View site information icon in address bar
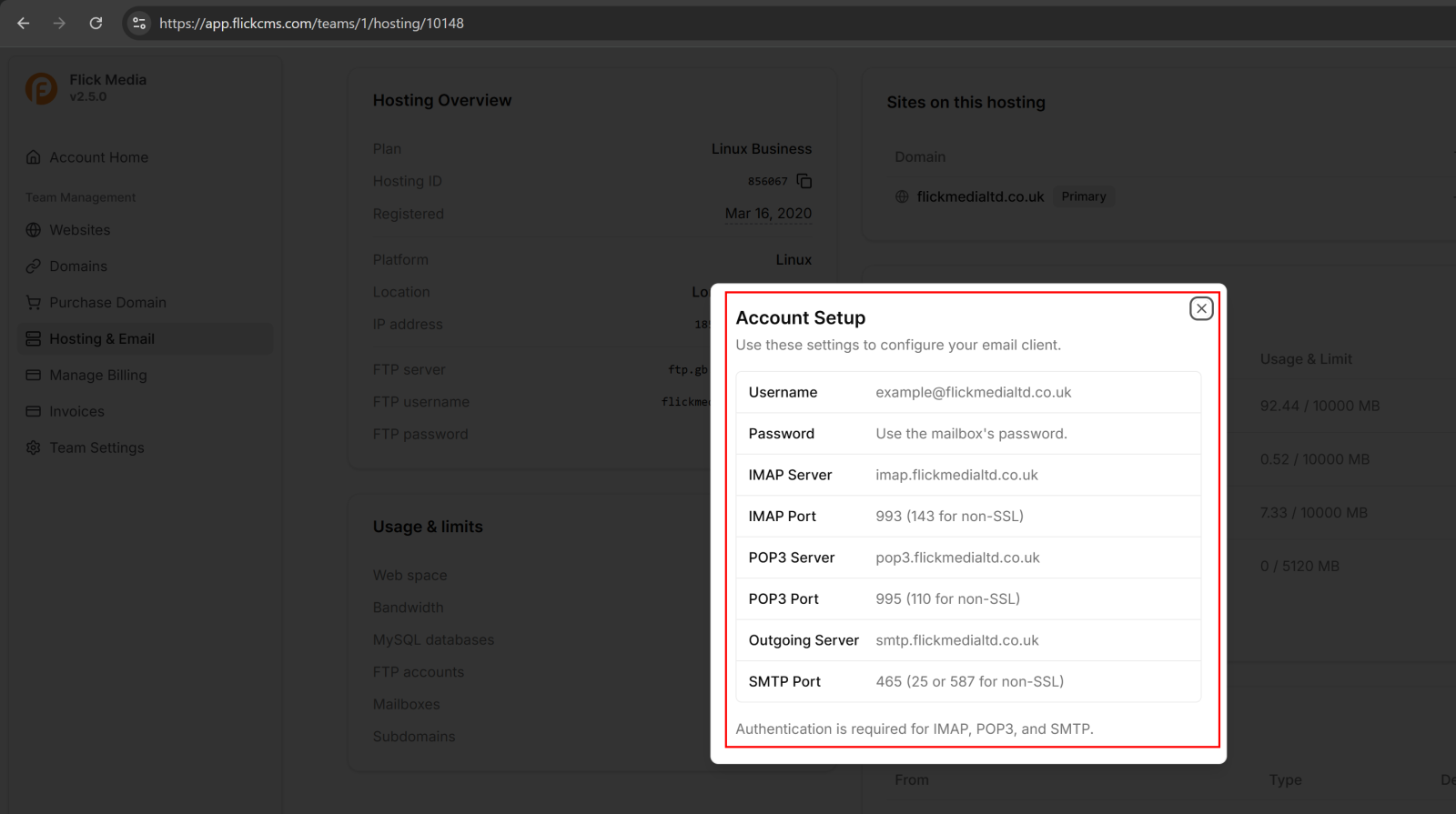The width and height of the screenshot is (1456, 814). tap(139, 23)
